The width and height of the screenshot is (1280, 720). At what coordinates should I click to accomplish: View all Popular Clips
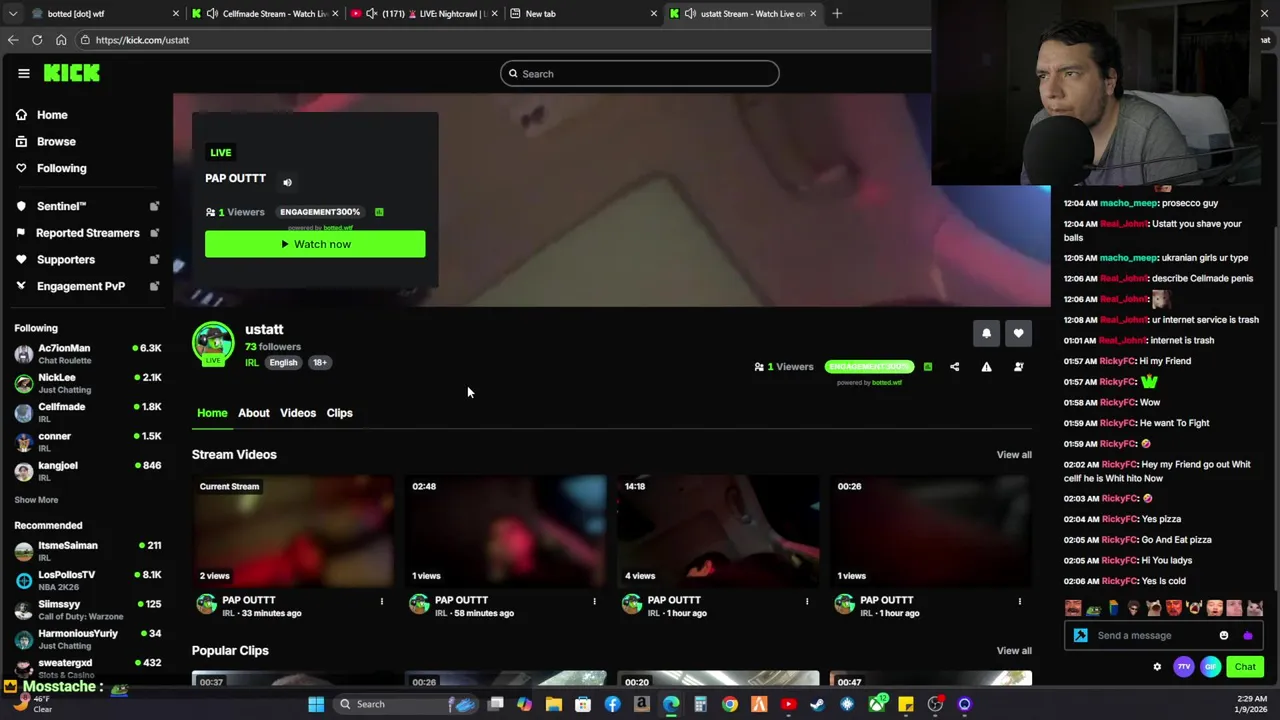click(1014, 651)
